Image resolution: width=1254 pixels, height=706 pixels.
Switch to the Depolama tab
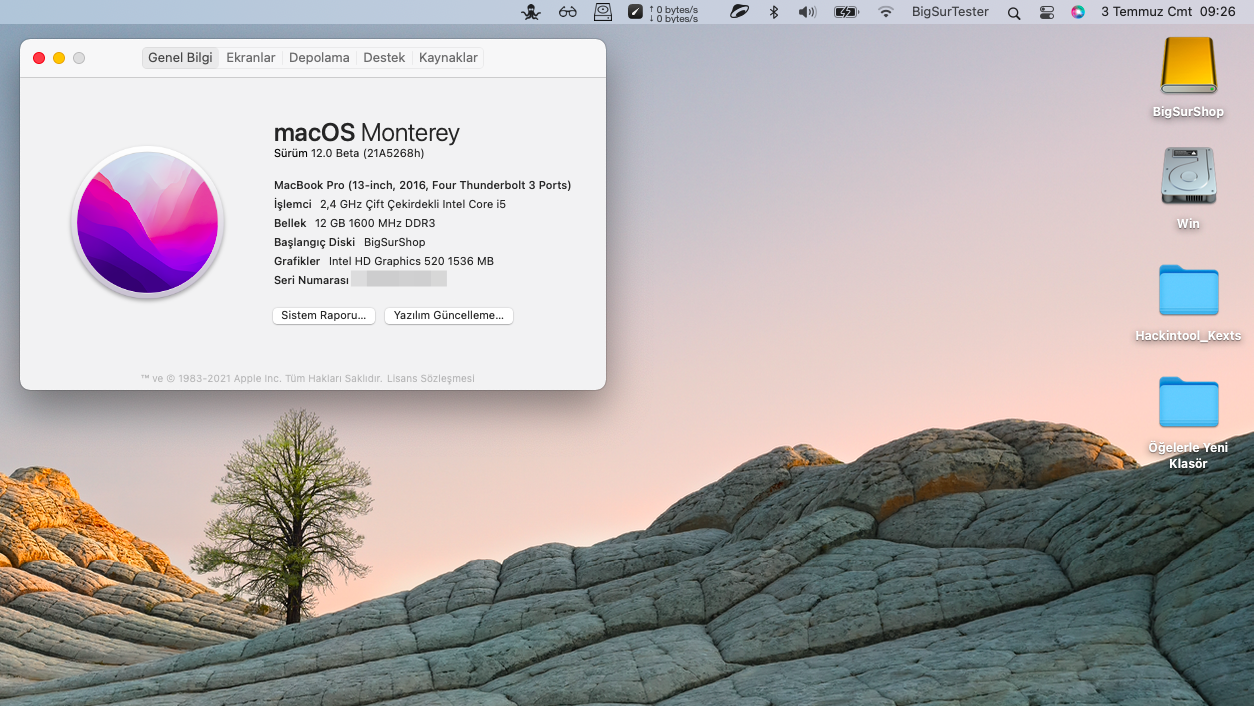click(x=319, y=58)
